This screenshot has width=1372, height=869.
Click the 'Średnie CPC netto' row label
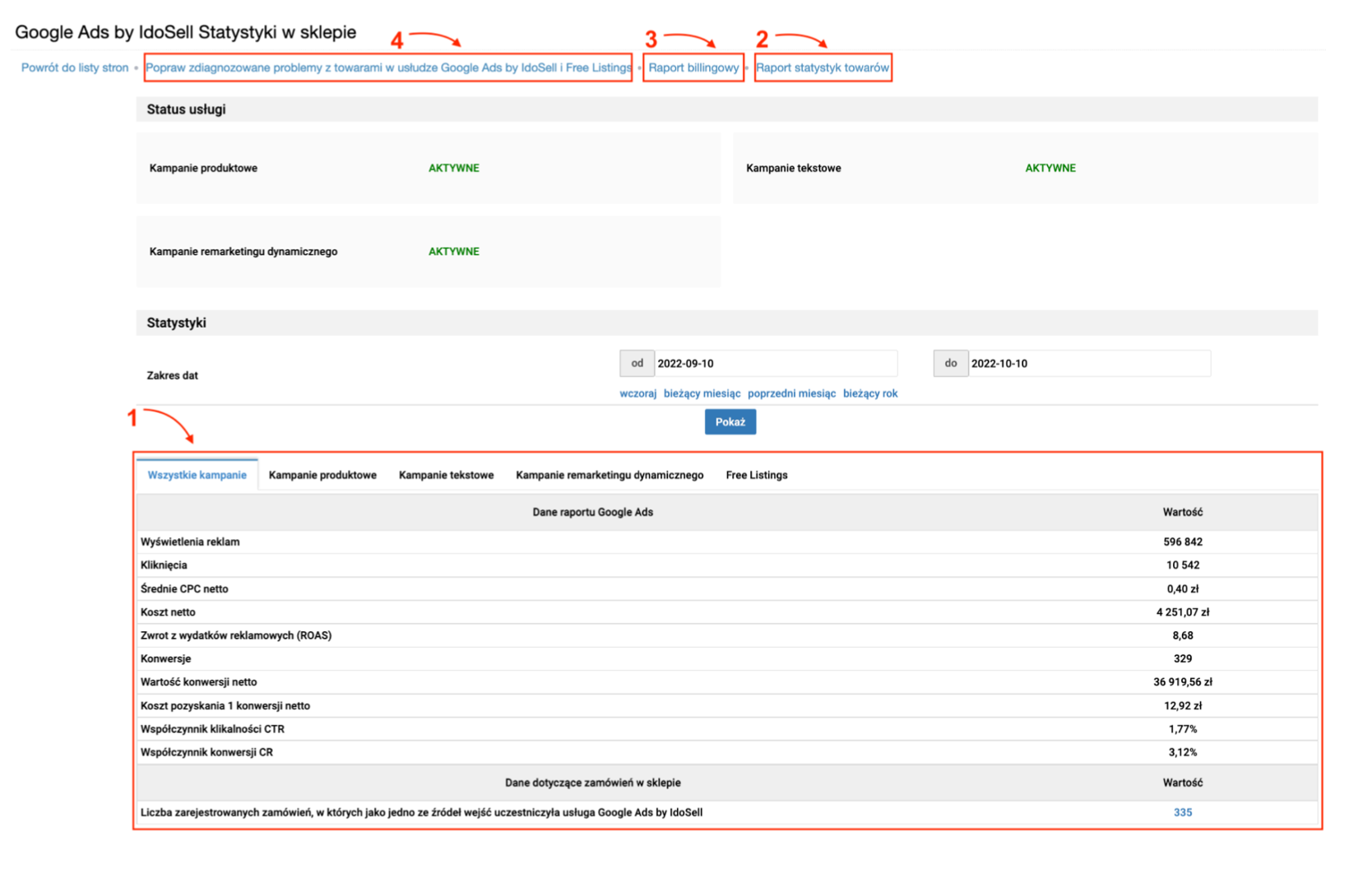184,588
